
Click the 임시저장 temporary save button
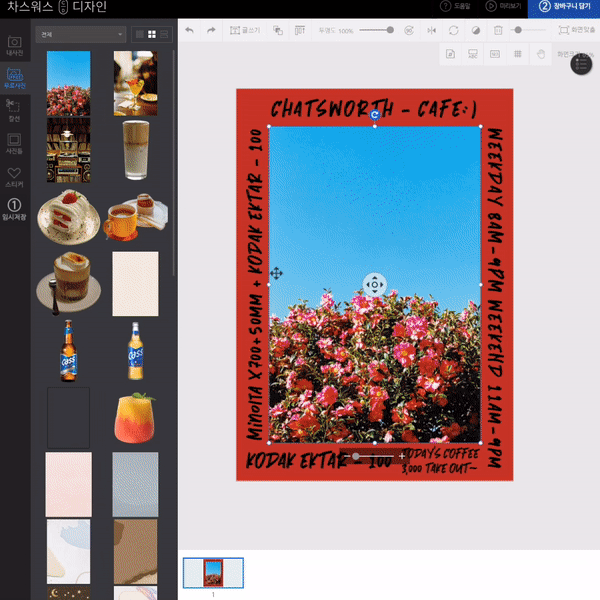15,210
